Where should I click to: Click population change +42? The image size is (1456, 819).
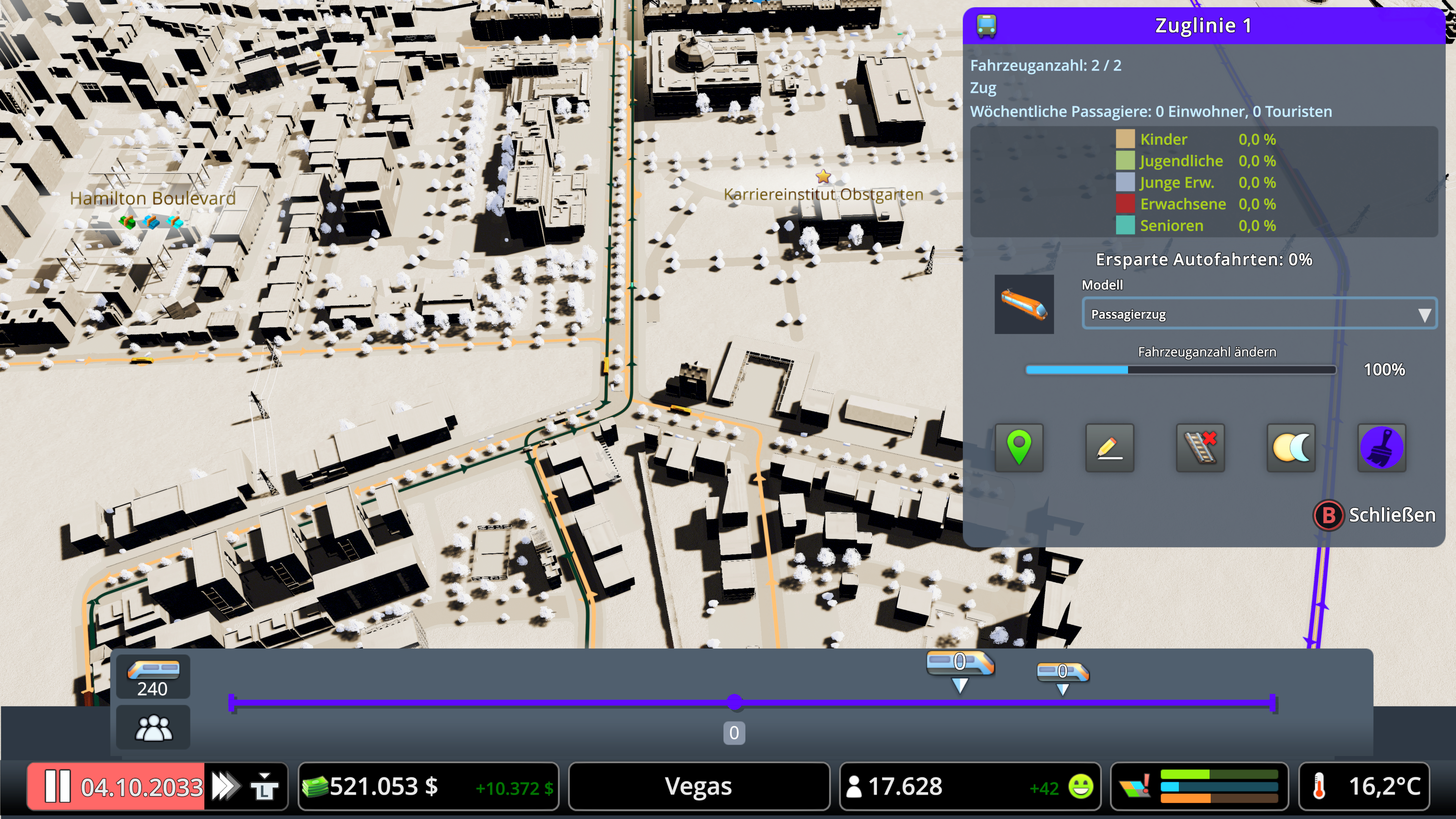1043,789
